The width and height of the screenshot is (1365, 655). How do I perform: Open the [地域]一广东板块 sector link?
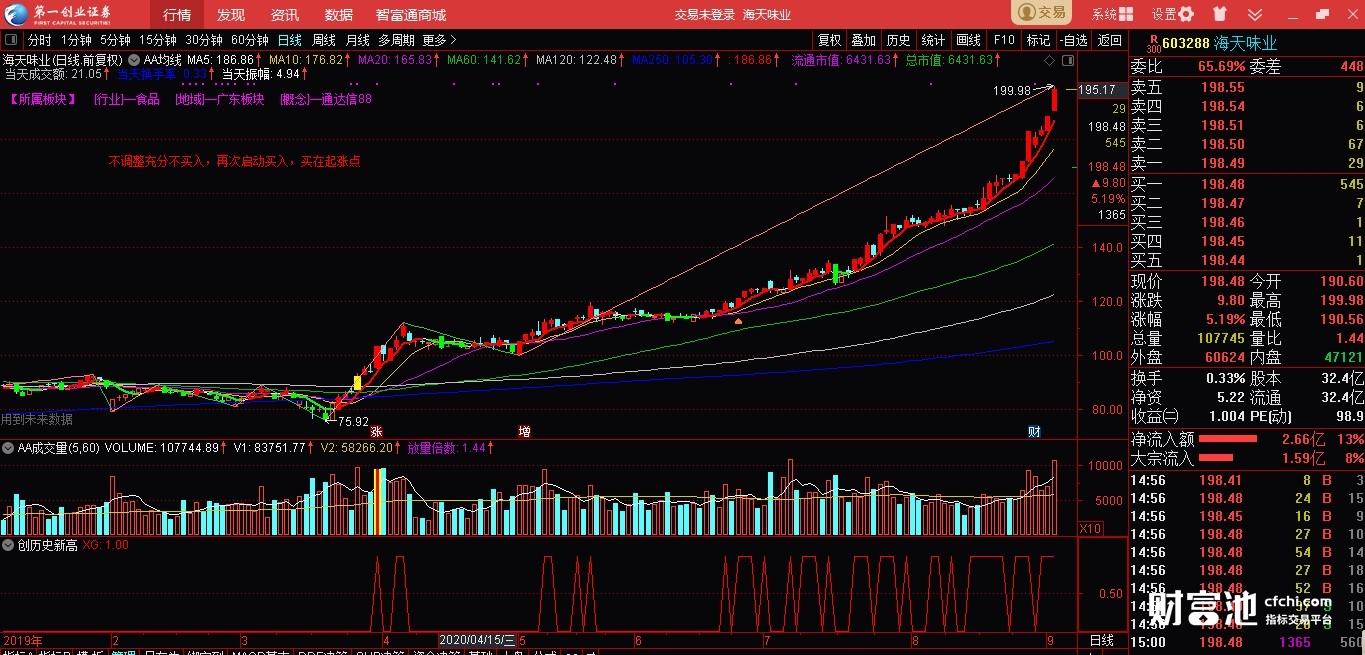219,99
